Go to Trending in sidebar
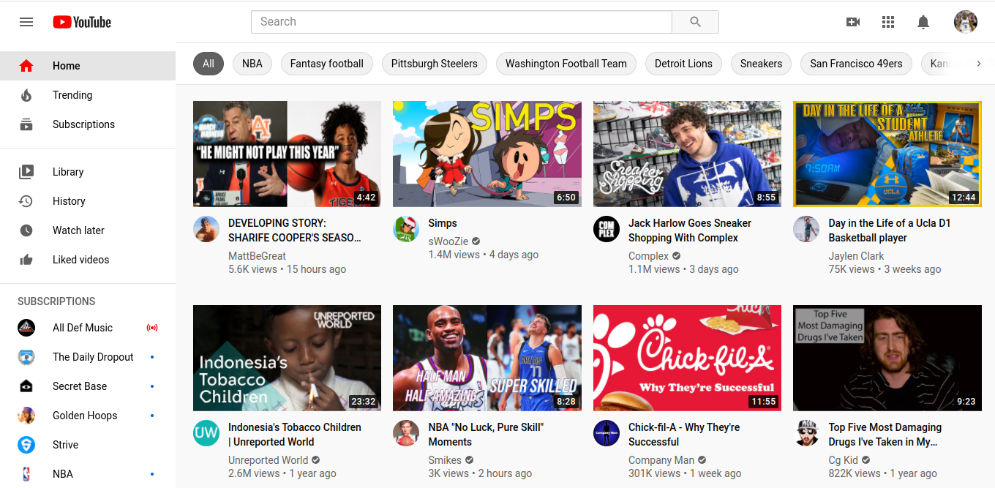The height and width of the screenshot is (488, 995). [x=72, y=95]
